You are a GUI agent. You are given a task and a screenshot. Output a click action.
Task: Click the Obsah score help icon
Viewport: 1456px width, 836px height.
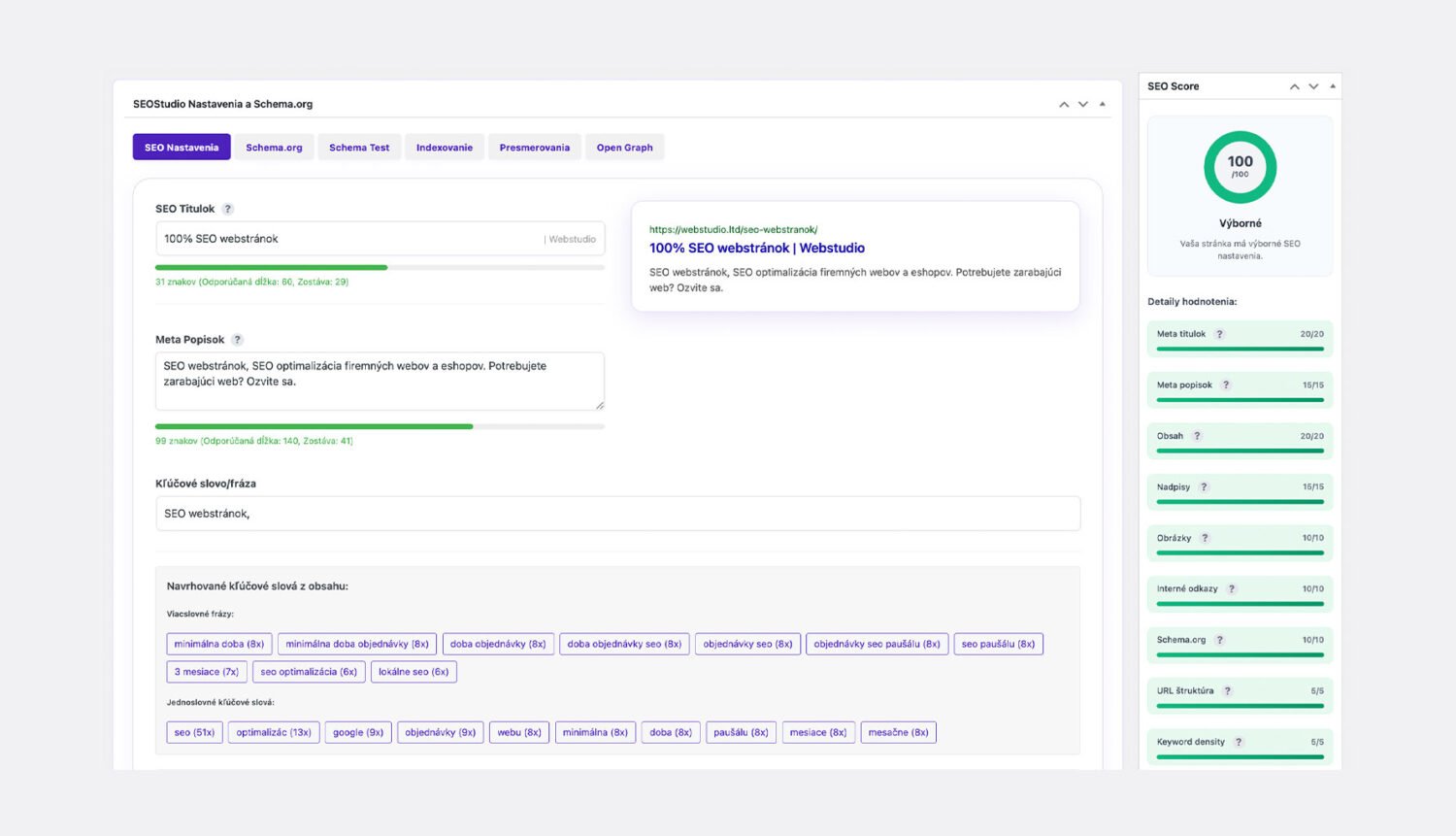(1197, 435)
